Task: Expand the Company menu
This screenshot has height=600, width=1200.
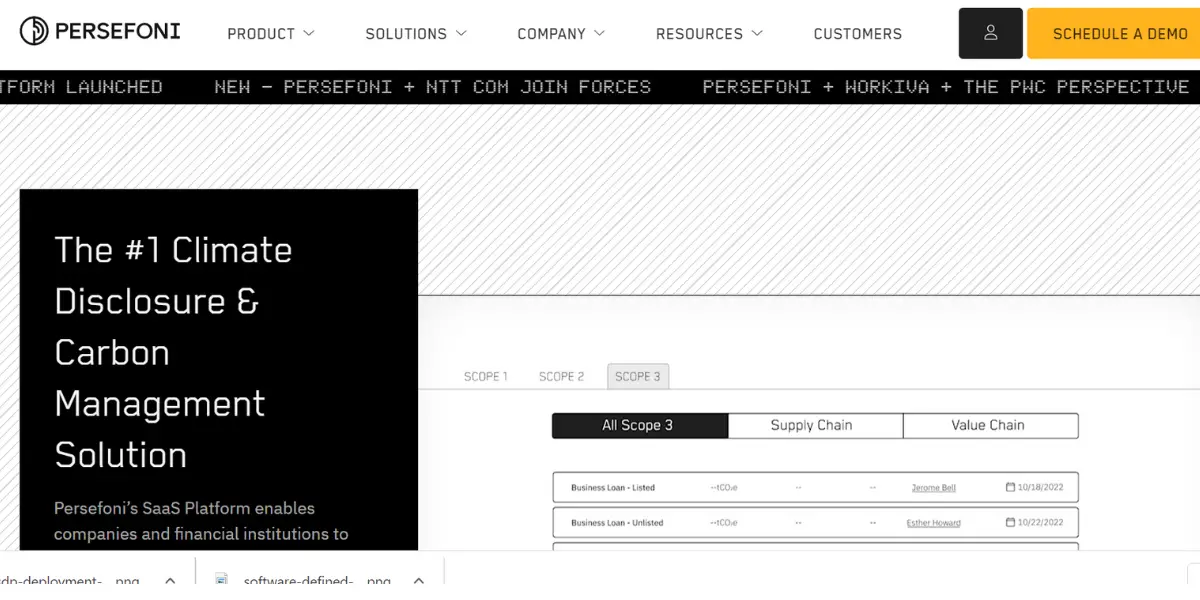Action: point(561,34)
